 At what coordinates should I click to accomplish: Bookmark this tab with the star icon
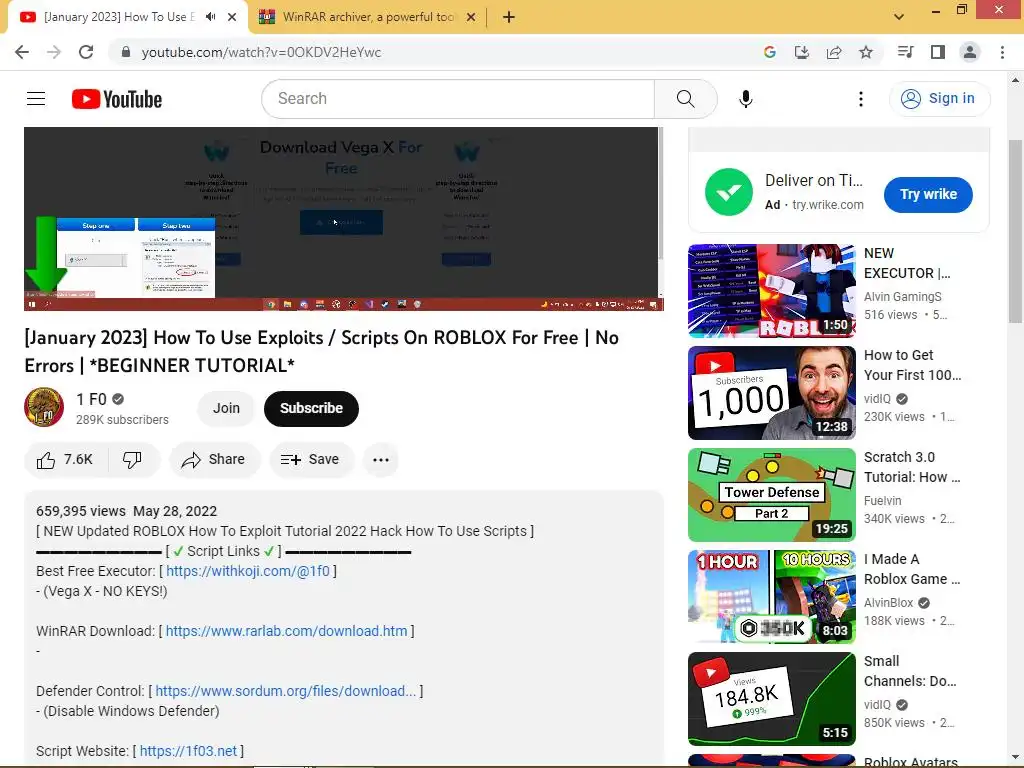pos(866,52)
